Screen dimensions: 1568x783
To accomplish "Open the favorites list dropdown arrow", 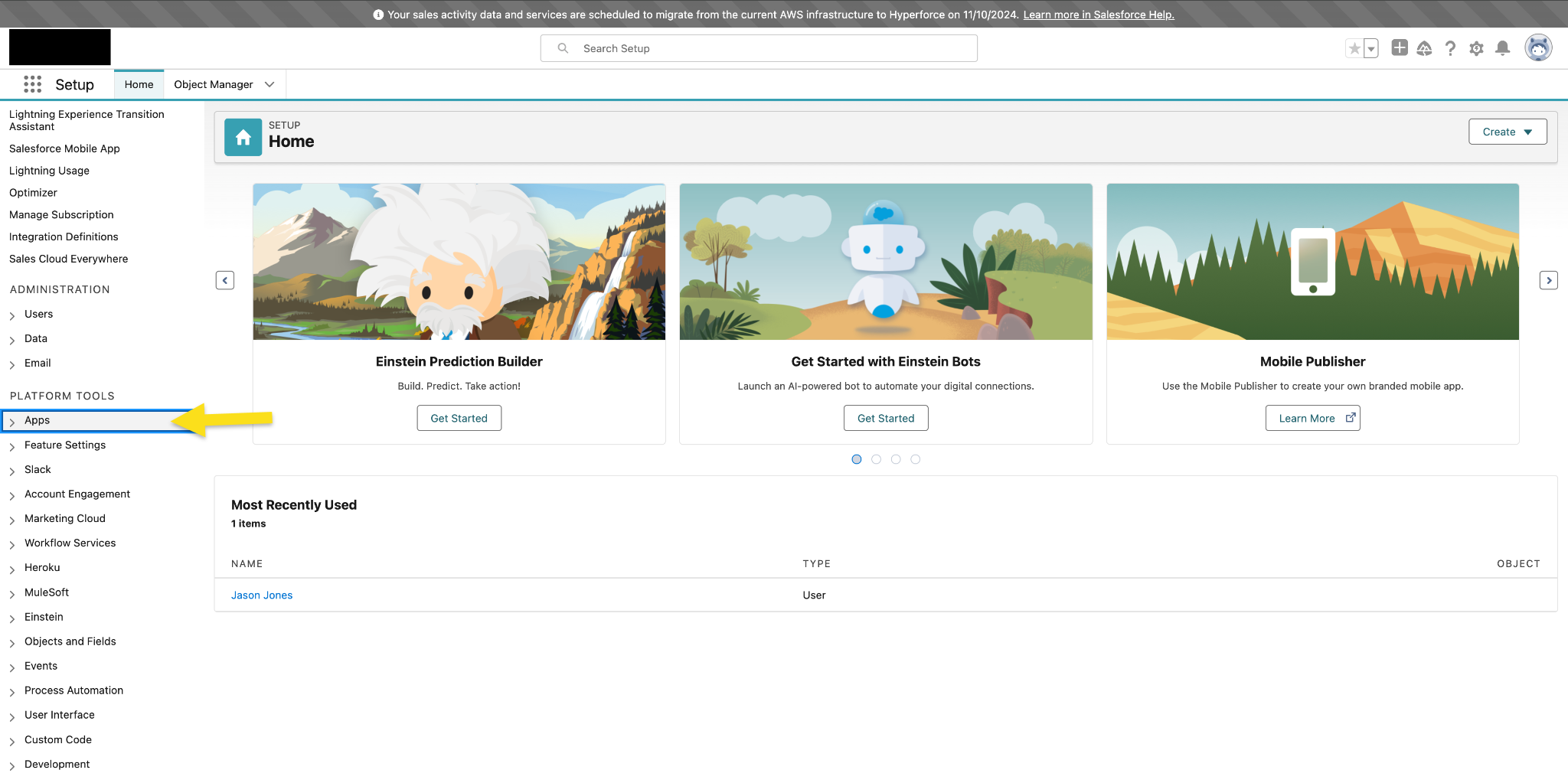I will 1371,48.
